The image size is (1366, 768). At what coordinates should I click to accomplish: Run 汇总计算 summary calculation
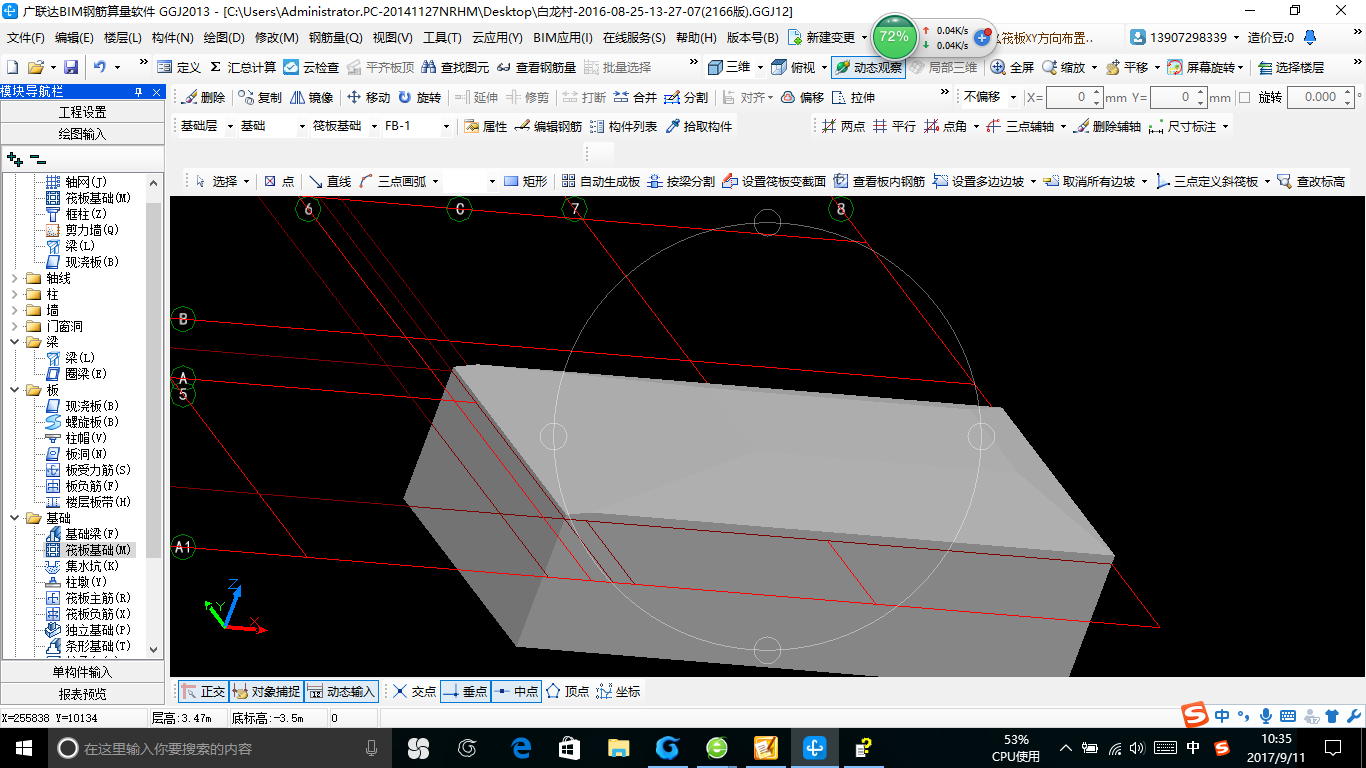[x=243, y=67]
